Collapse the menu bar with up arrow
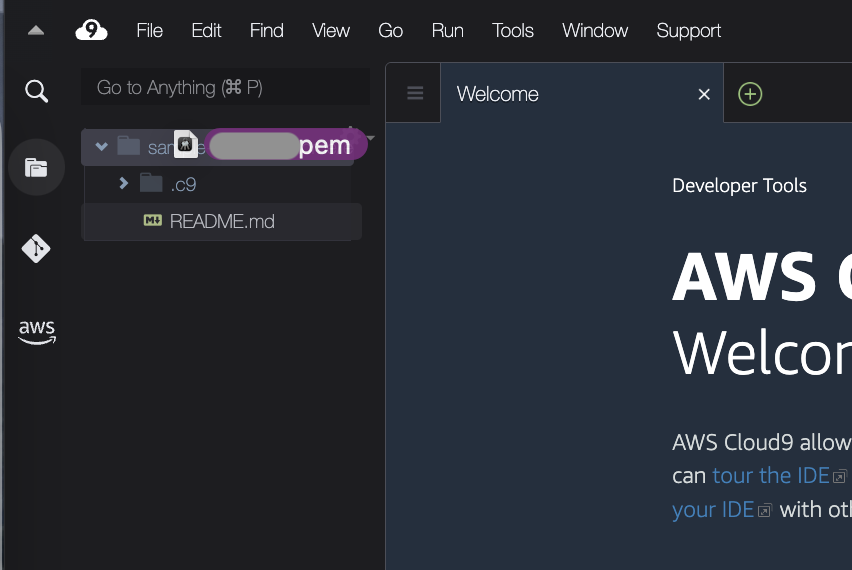Image resolution: width=852 pixels, height=570 pixels. pos(36,30)
